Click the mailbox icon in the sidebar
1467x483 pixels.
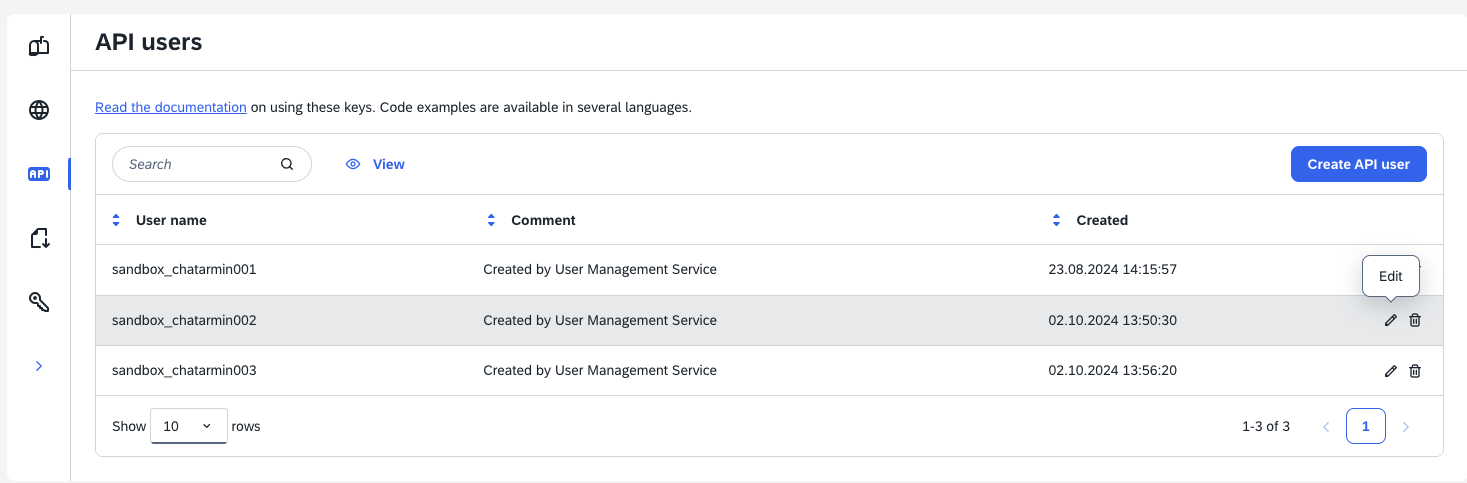pos(39,46)
